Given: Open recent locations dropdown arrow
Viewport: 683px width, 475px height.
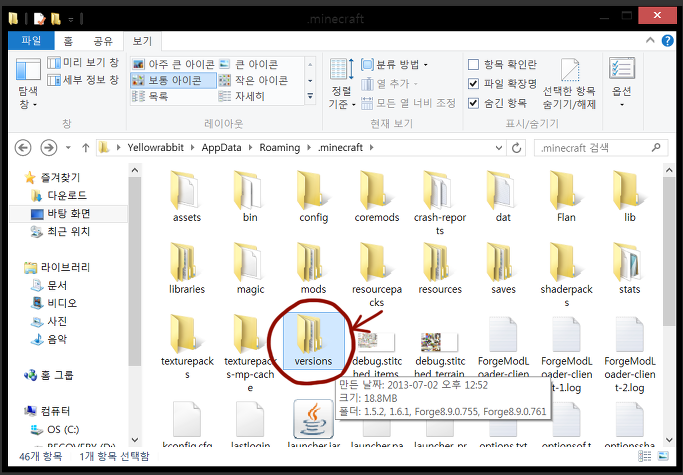Looking at the screenshot, I should click(68, 148).
